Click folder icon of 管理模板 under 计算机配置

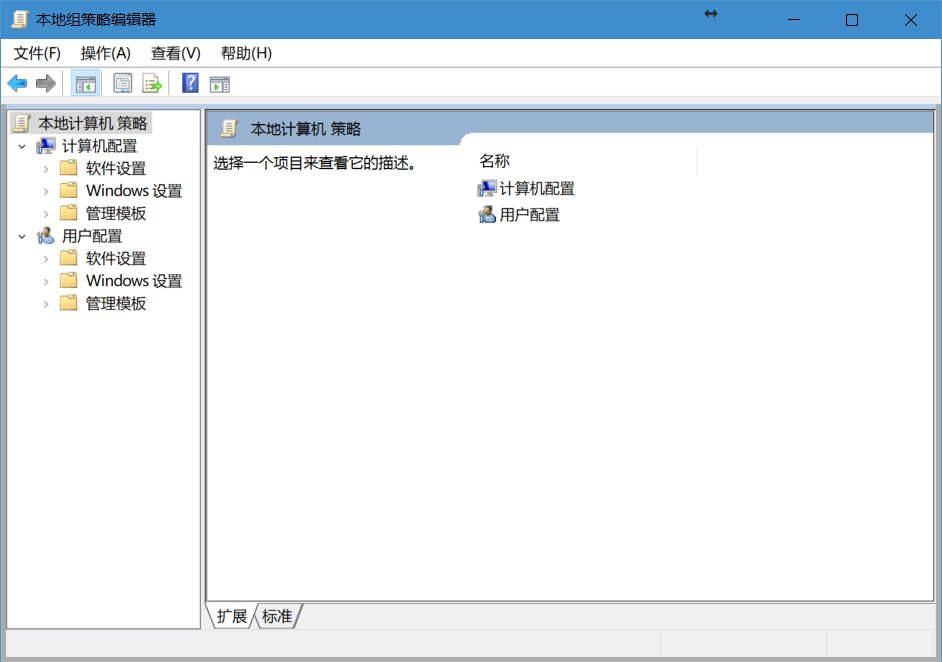click(x=68, y=213)
